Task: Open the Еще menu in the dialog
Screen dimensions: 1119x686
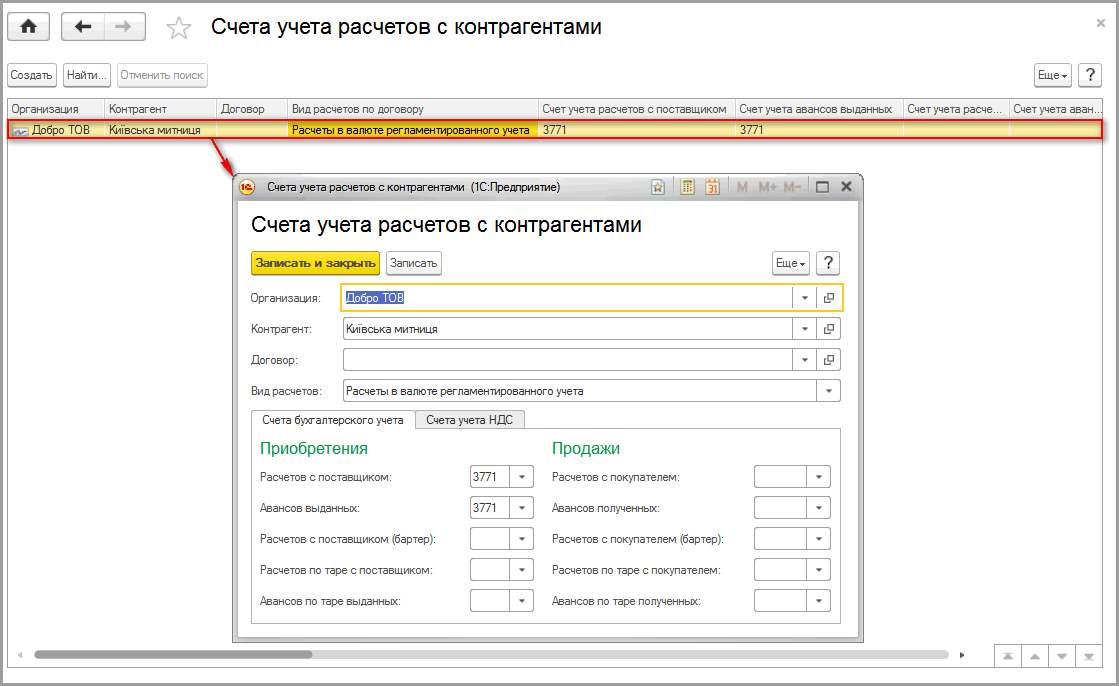Action: pyautogui.click(x=790, y=263)
